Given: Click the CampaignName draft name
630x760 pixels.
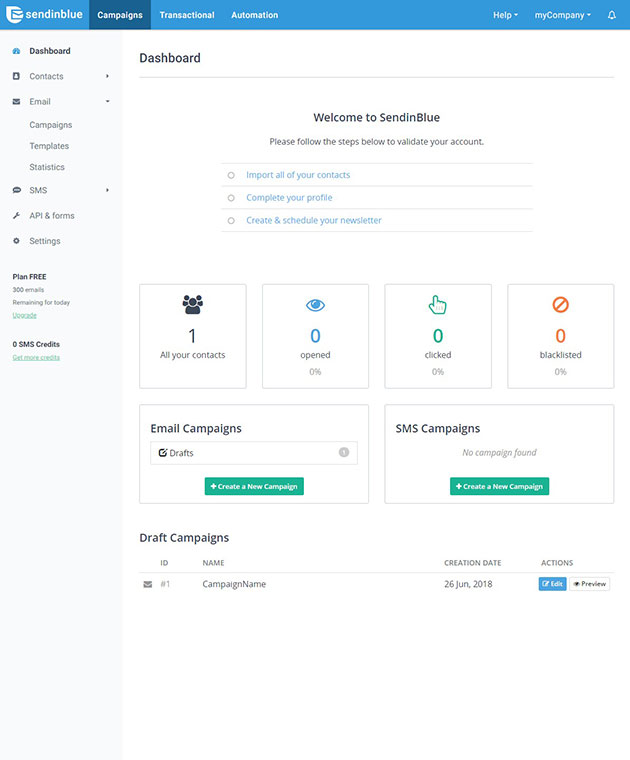Looking at the screenshot, I should point(234,584).
